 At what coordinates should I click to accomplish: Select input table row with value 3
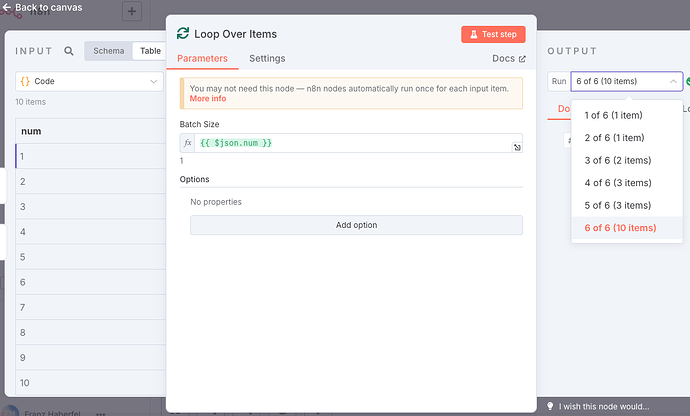click(x=90, y=206)
